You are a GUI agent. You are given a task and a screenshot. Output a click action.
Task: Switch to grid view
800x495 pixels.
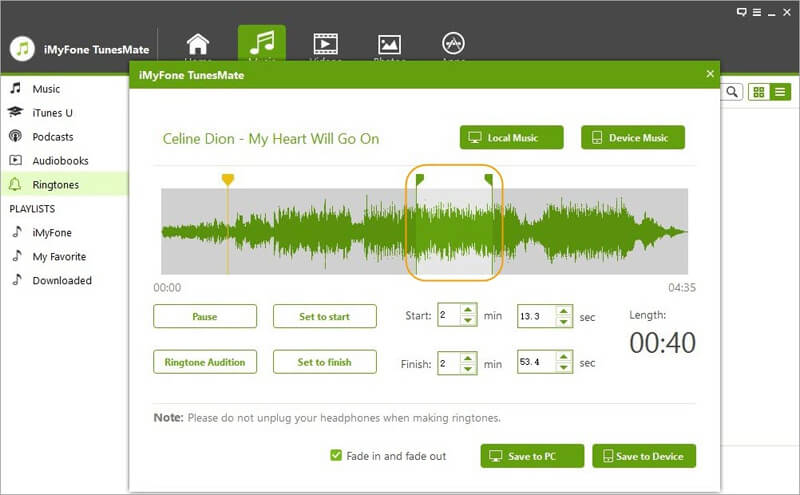[x=759, y=92]
